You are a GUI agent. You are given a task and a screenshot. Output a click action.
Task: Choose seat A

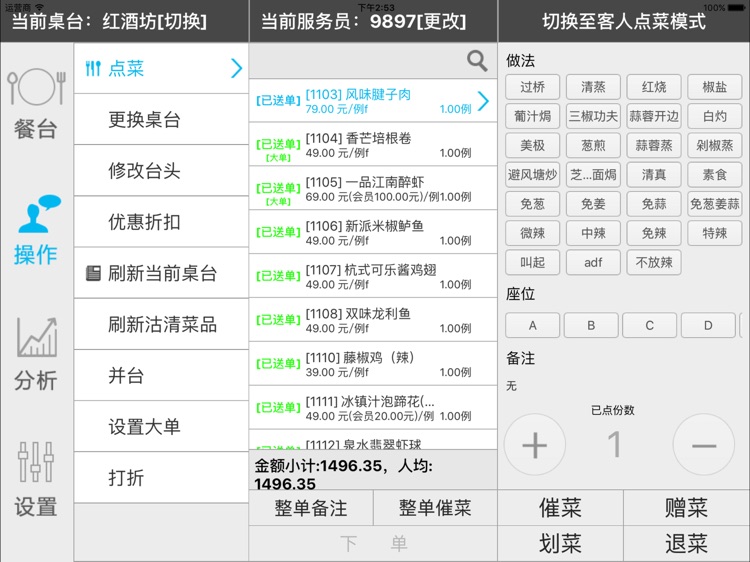coord(532,325)
